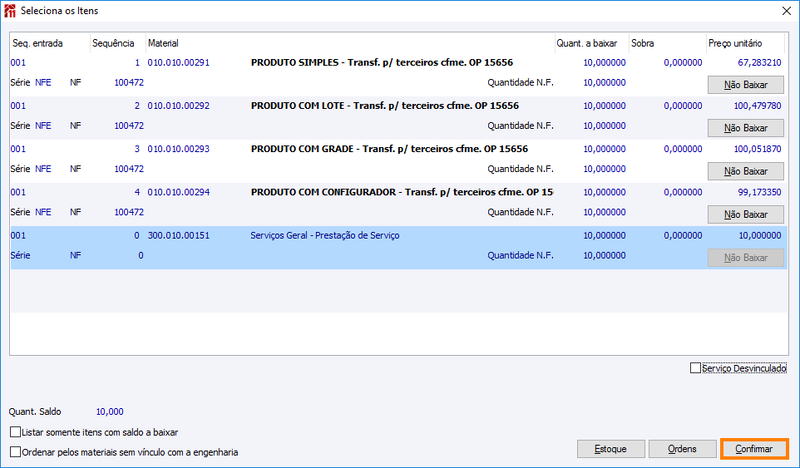This screenshot has height=468, width=800.
Task: Click unit price 10,000000 in service row
Action: click(760, 236)
